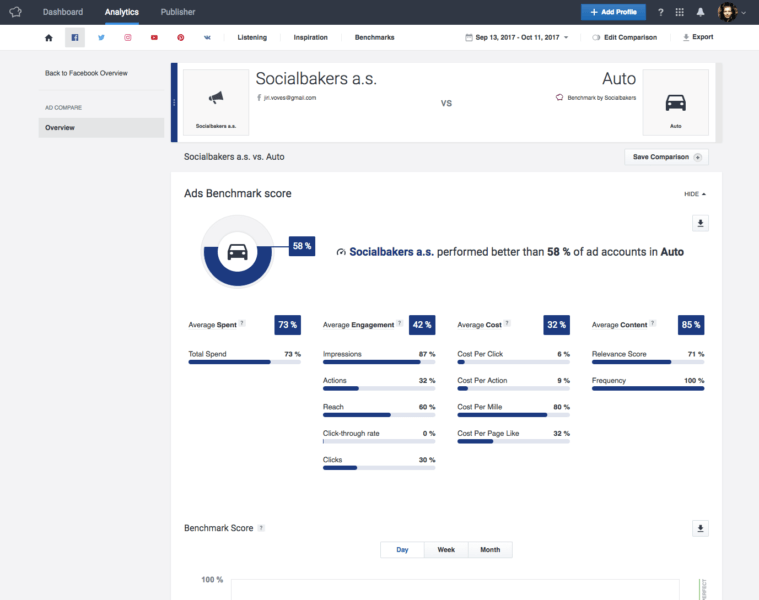Click the jiri.voves@gmail.com account text
Screen dimensions: 759x600
[290, 98]
